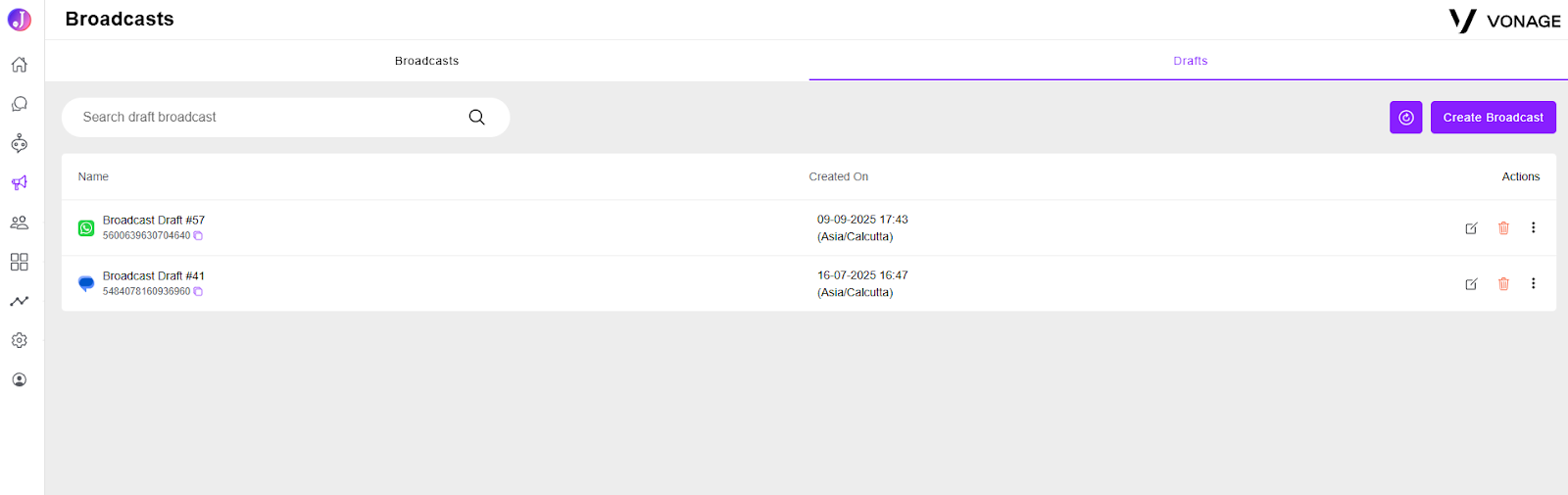Switch to the Broadcasts tab

[x=426, y=61]
